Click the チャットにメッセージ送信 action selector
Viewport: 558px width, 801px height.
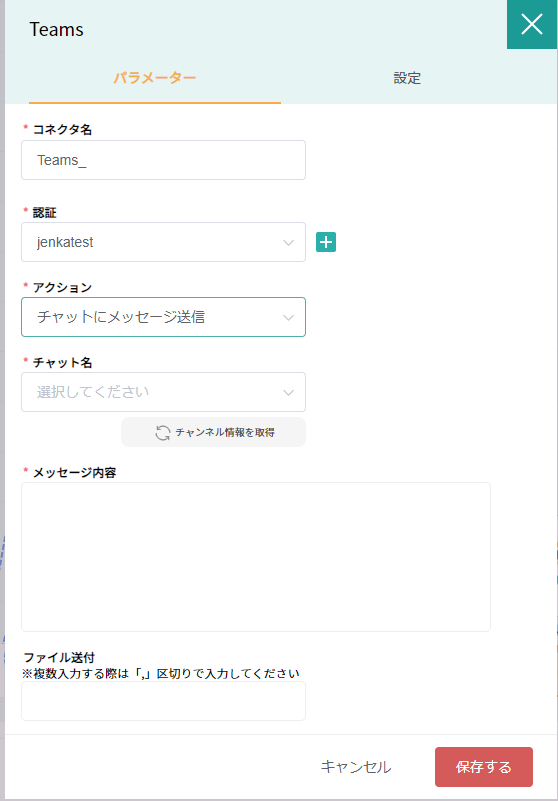coord(164,317)
